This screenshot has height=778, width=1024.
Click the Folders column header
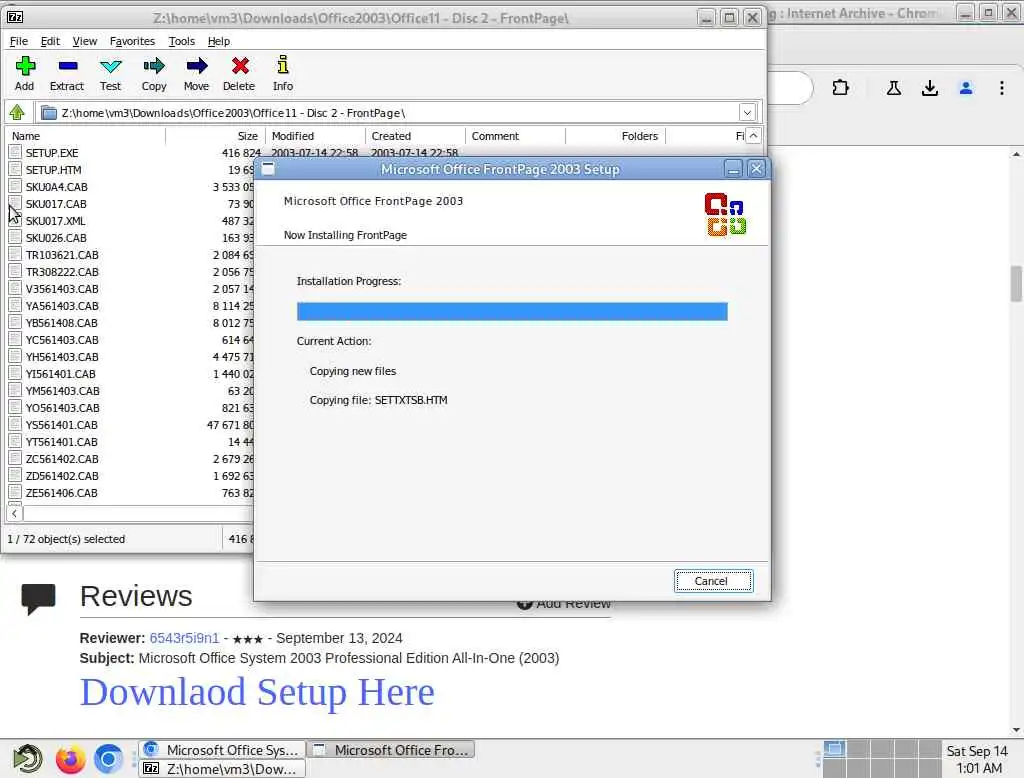click(615, 136)
